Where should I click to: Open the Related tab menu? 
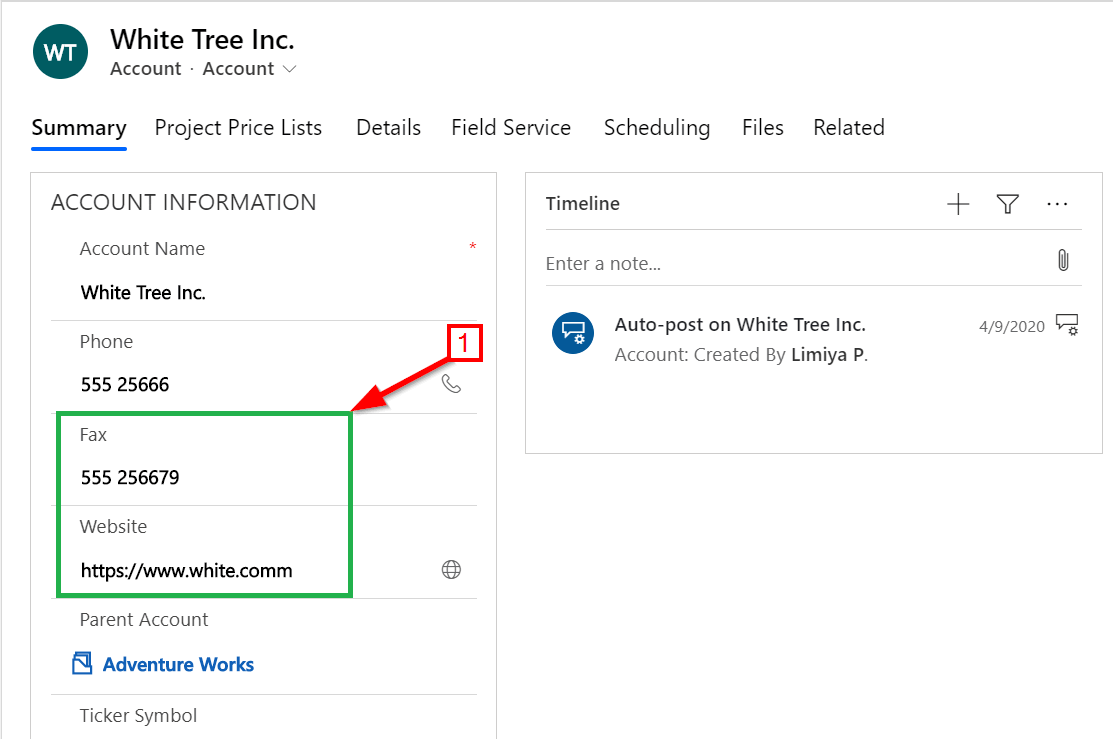point(849,128)
